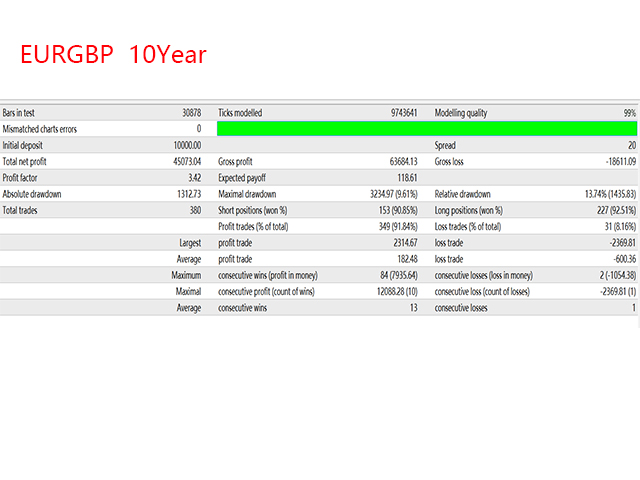Click the Short positions value 153 (90.85%)
This screenshot has width=640, height=480.
point(387,210)
